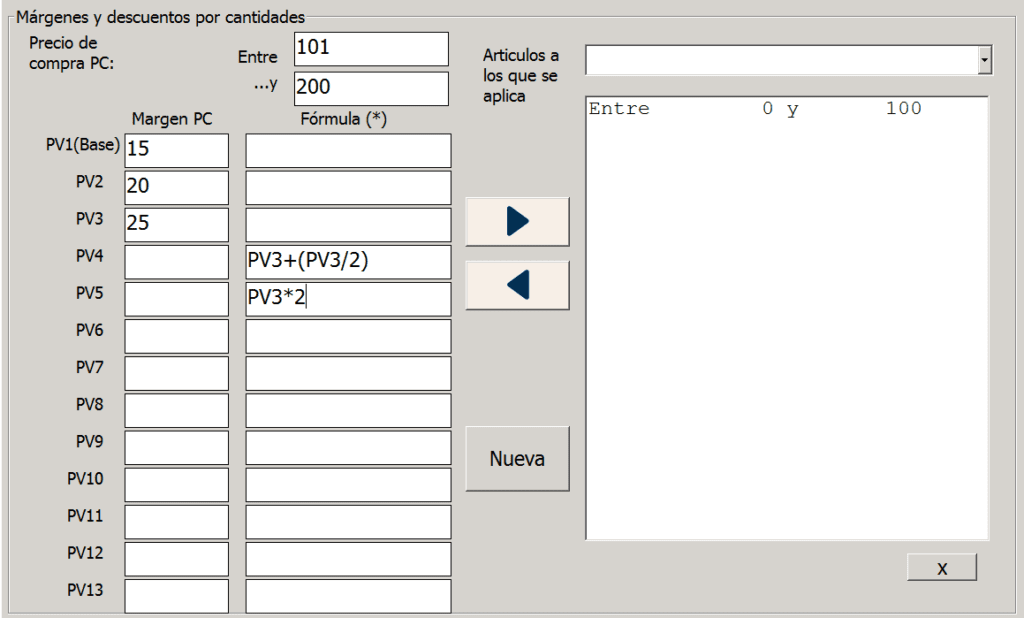Click the PV4 formula field 'PV3+(PV3/2)'

348,262
